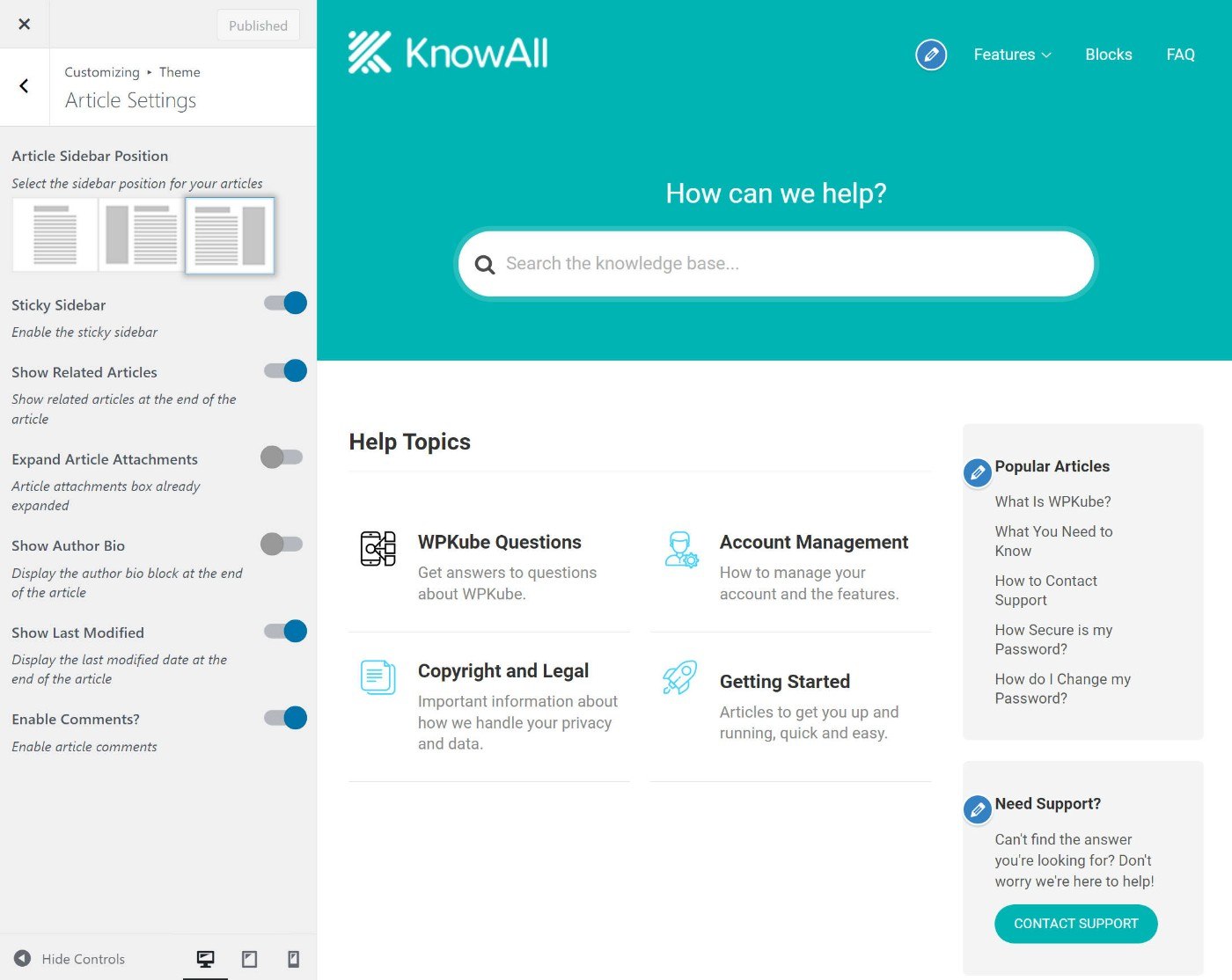
Task: Disable the Sticky Sidebar toggle
Action: pyautogui.click(x=285, y=304)
